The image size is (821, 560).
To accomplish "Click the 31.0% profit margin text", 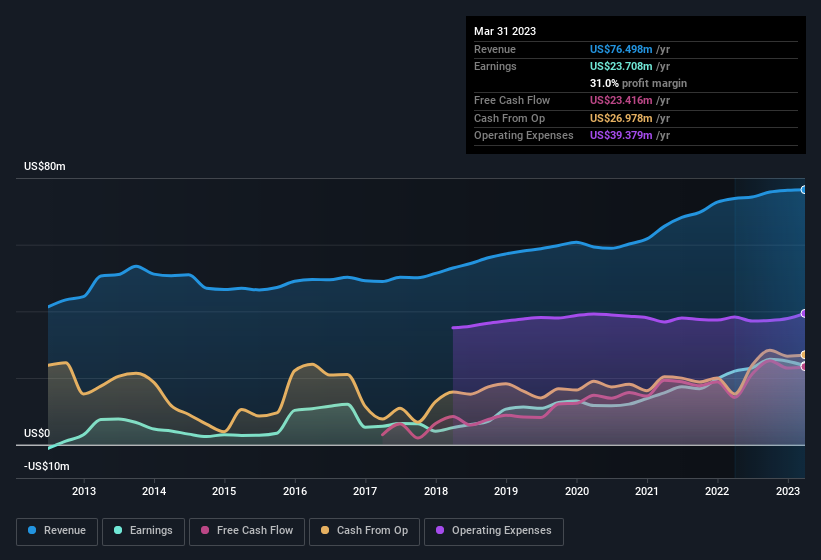I will click(x=638, y=83).
